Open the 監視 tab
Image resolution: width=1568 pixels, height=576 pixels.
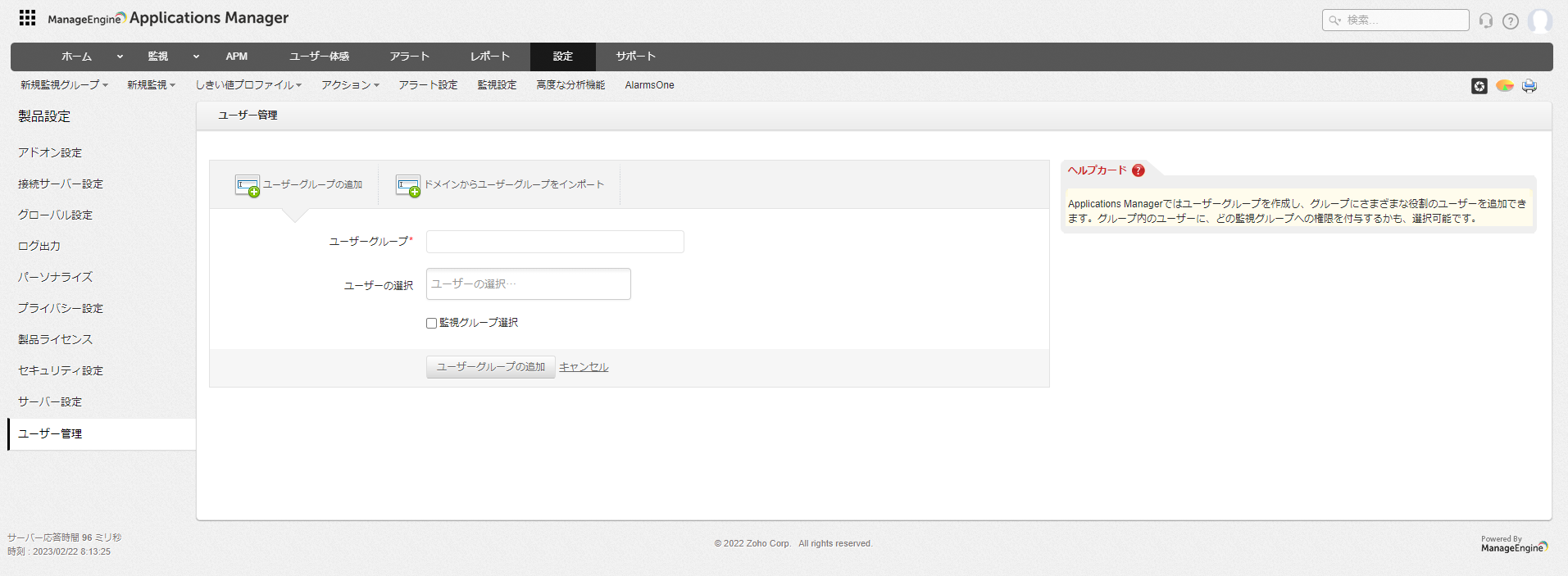(157, 57)
